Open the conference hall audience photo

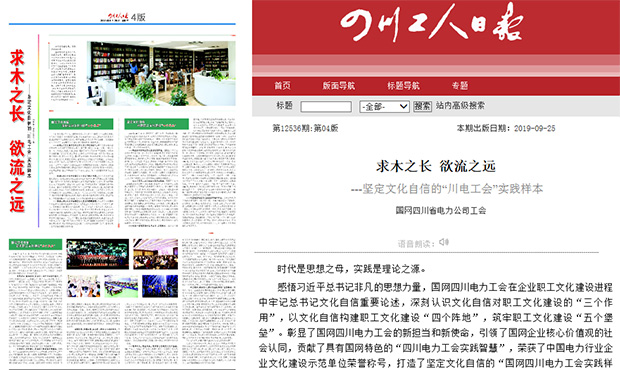tap(155, 254)
